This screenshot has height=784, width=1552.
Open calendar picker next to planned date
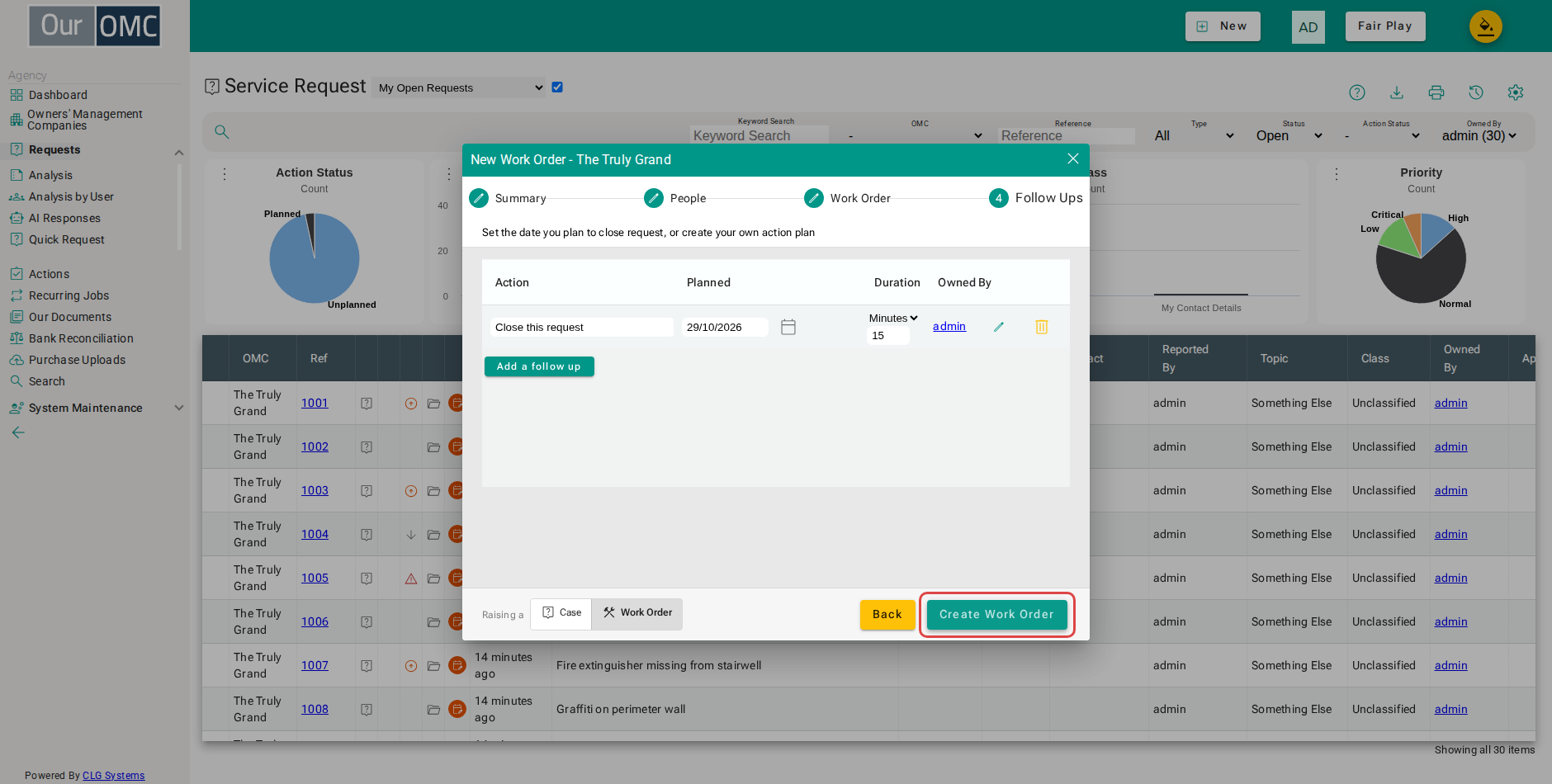788,327
